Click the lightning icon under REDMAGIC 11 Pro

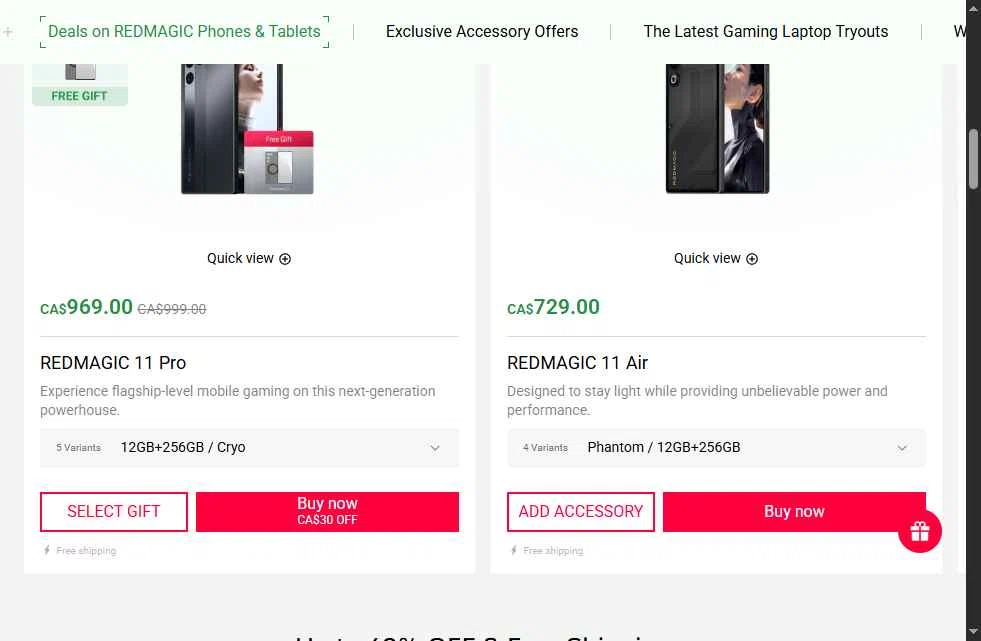click(47, 551)
